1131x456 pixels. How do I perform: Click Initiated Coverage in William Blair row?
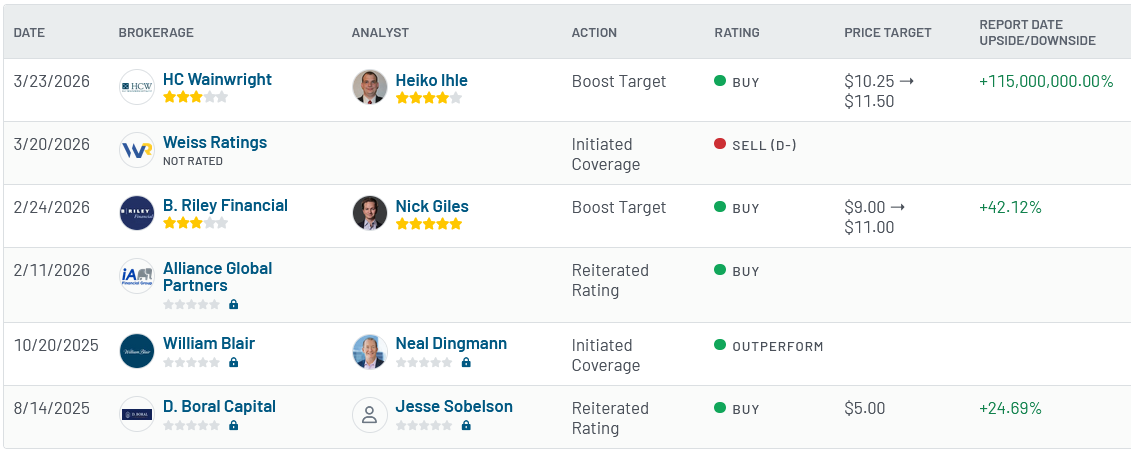pos(606,355)
